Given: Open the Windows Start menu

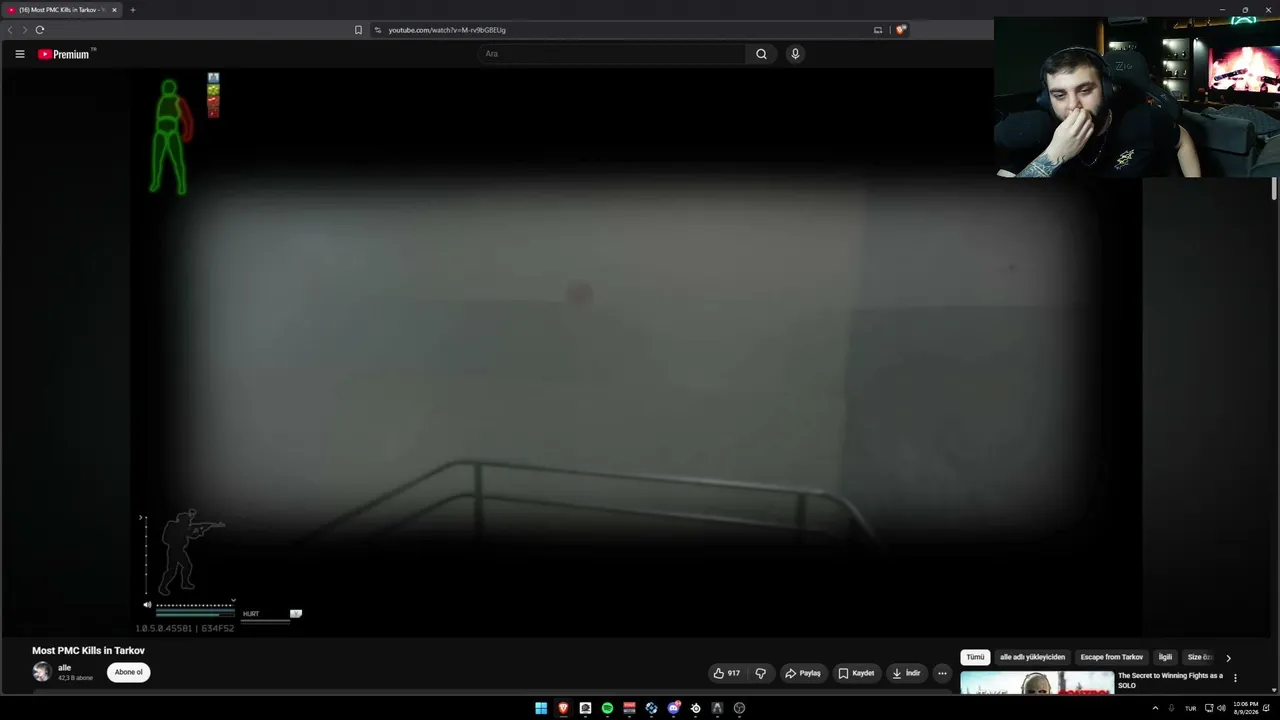Looking at the screenshot, I should pos(541,708).
